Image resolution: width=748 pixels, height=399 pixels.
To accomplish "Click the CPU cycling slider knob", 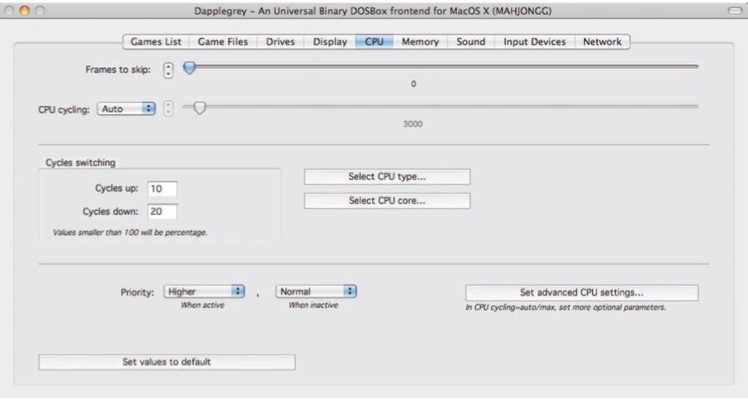I will pyautogui.click(x=199, y=108).
